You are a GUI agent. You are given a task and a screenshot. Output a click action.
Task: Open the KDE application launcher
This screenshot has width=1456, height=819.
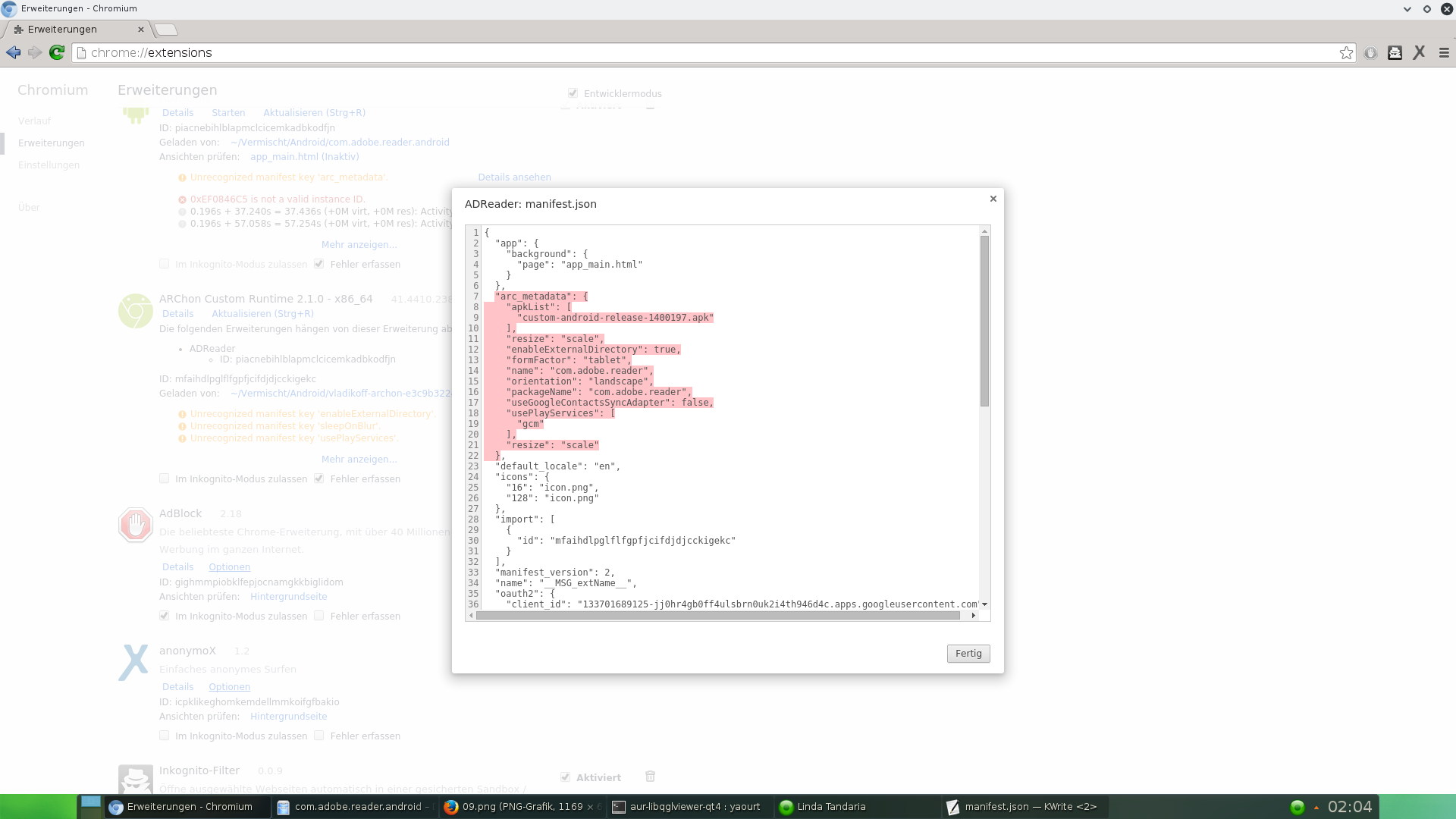tap(38, 806)
